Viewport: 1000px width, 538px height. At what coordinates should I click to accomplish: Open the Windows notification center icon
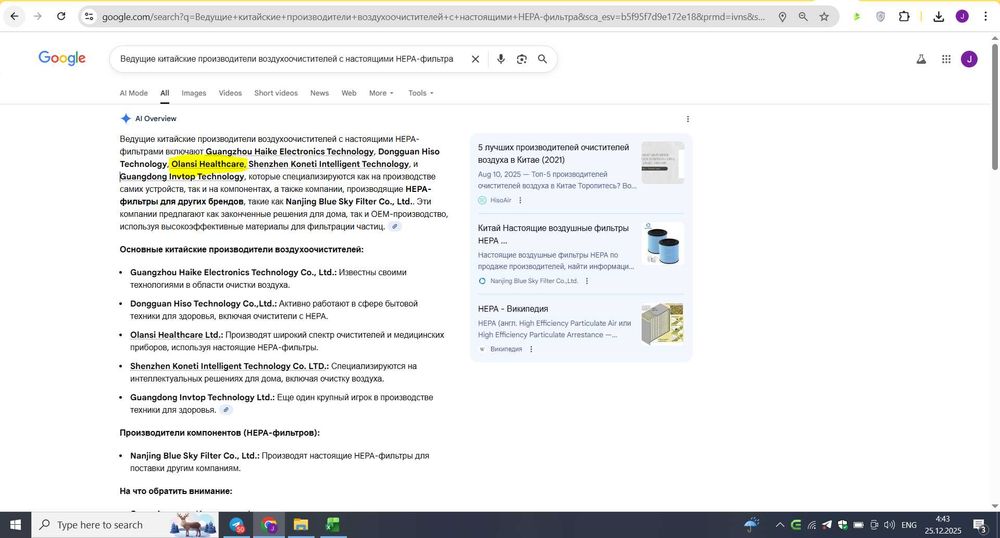pos(980,525)
